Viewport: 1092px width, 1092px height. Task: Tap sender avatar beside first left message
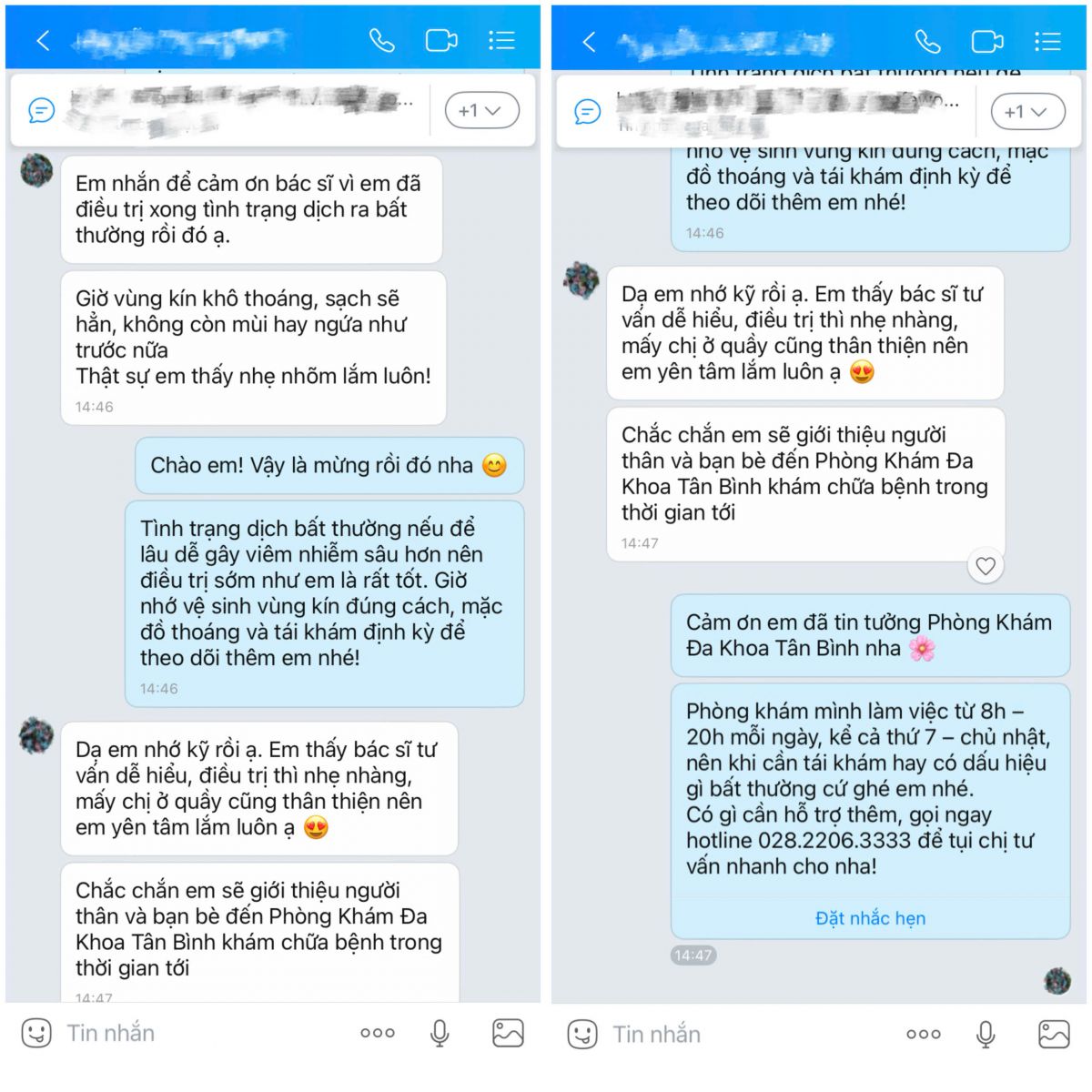pyautogui.click(x=37, y=170)
